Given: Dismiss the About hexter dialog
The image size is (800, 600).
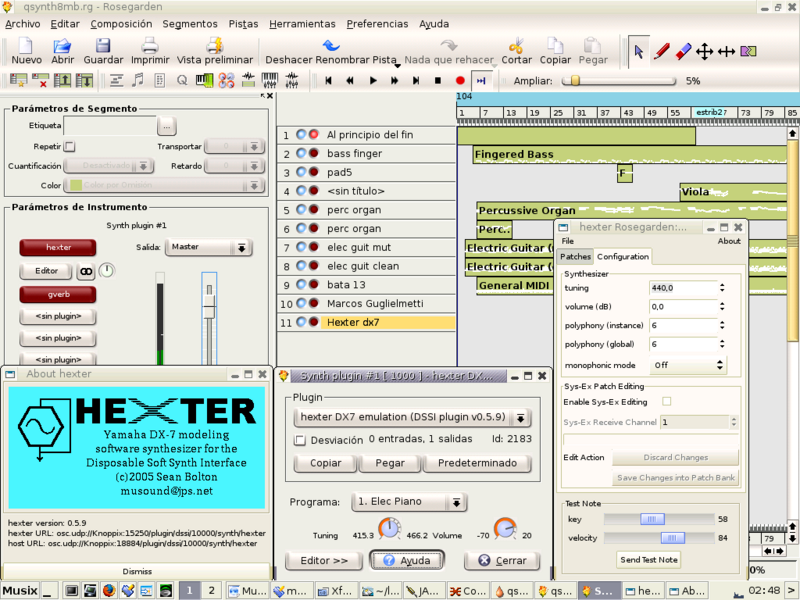Looking at the screenshot, I should (x=135, y=570).
